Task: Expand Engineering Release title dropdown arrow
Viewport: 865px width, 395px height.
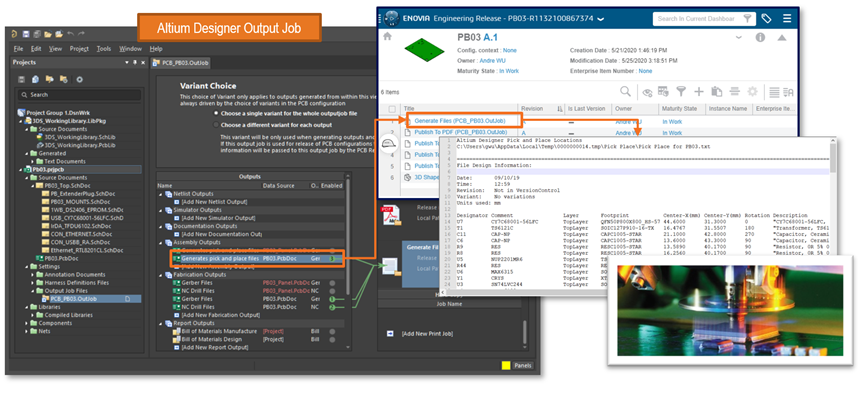Action: pos(600,19)
